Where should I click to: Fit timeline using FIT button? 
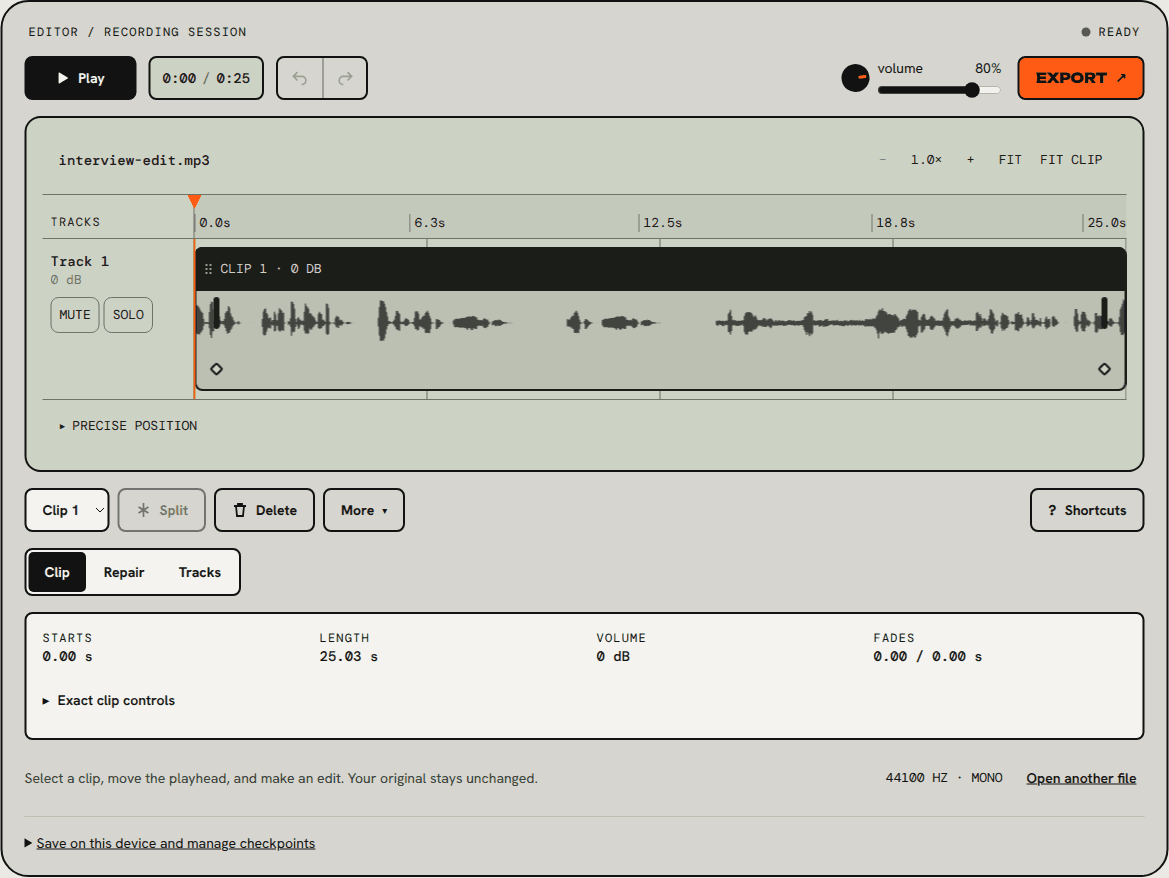(x=1010, y=160)
